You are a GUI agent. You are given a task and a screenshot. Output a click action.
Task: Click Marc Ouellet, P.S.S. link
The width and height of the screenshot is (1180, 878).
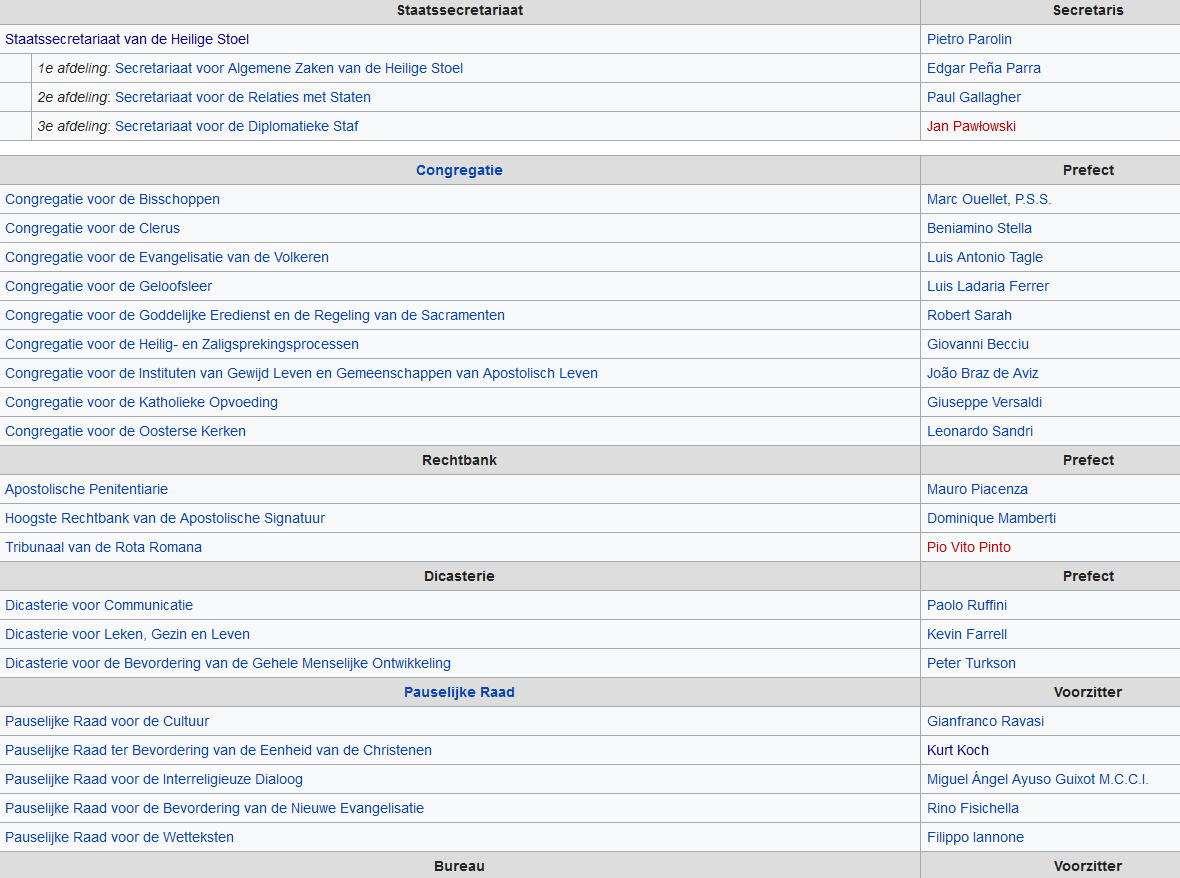988,199
